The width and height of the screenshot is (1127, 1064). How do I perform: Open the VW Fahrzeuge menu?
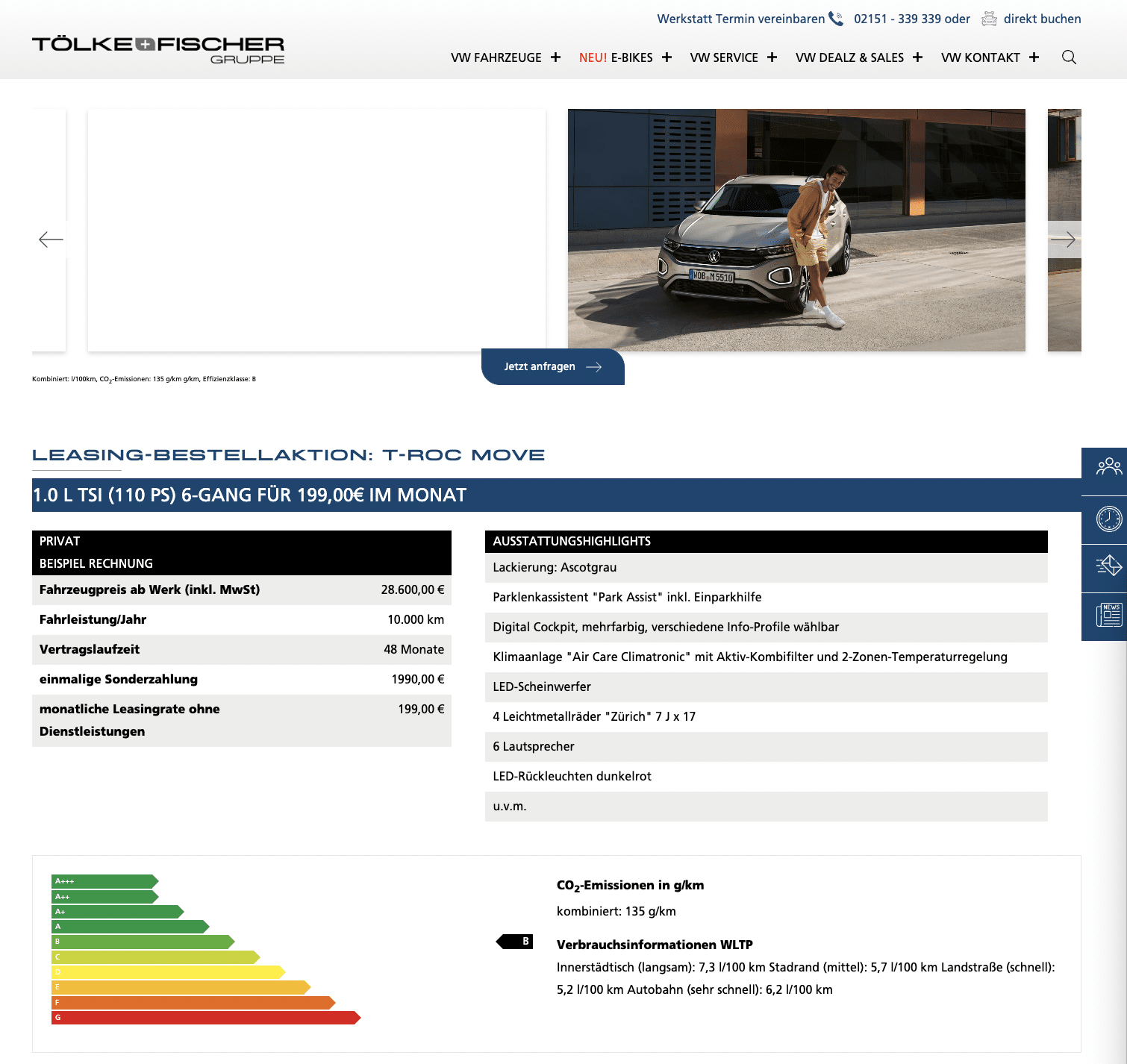(x=496, y=57)
